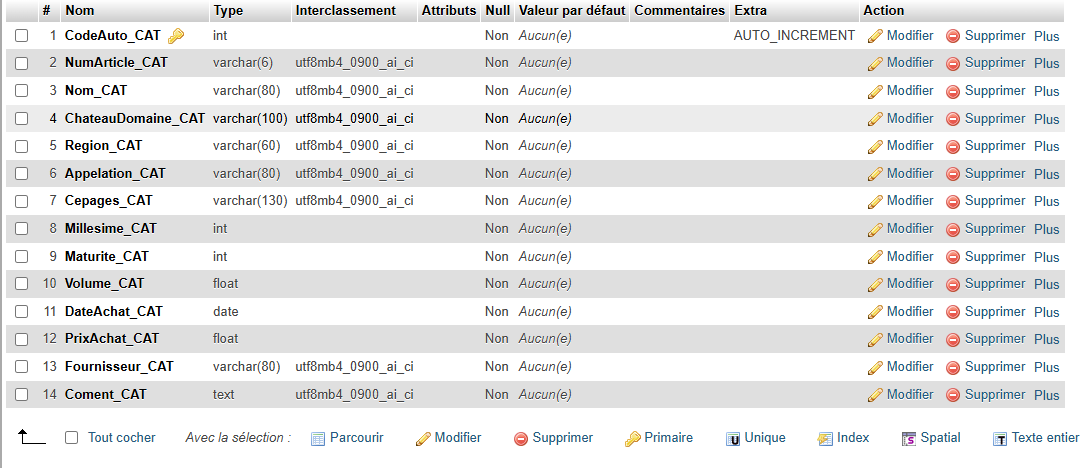1090x468 pixels.
Task: Tick the Millesime_CAT row checkbox
Action: click(x=22, y=229)
